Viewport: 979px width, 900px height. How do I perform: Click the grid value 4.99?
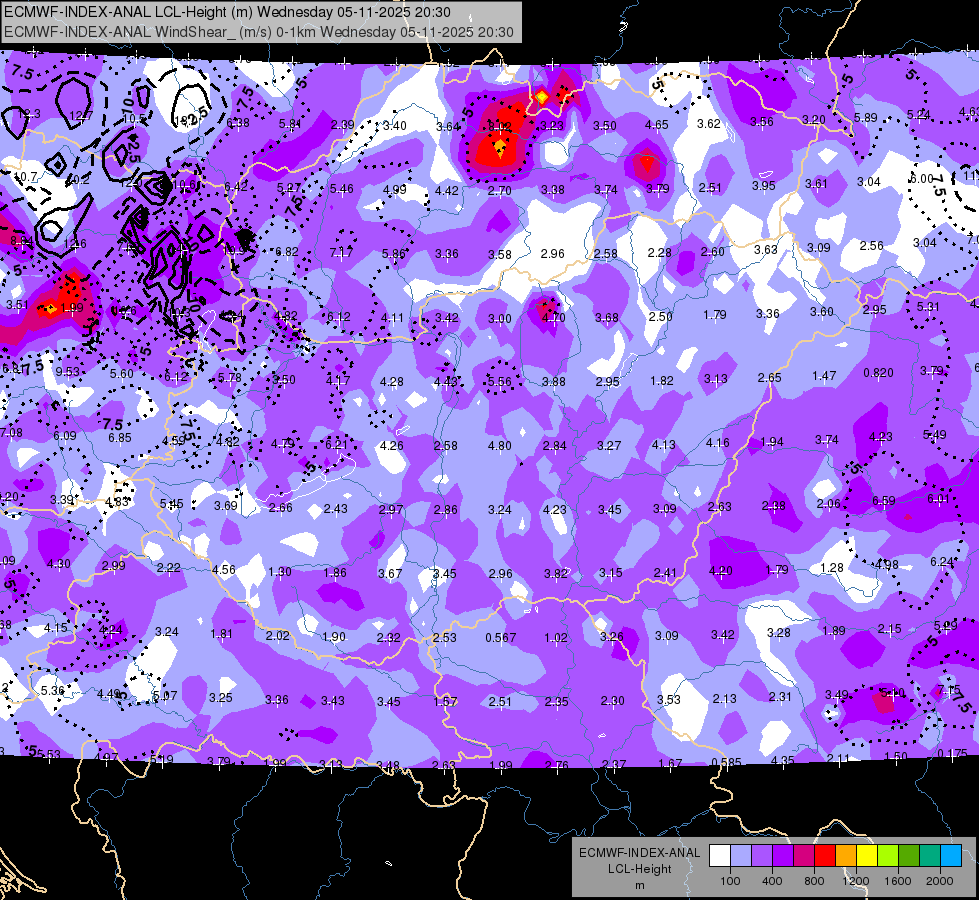coord(395,189)
